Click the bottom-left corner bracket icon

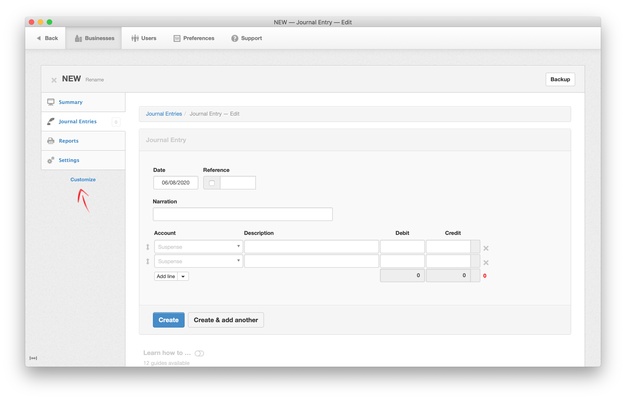coord(33,358)
